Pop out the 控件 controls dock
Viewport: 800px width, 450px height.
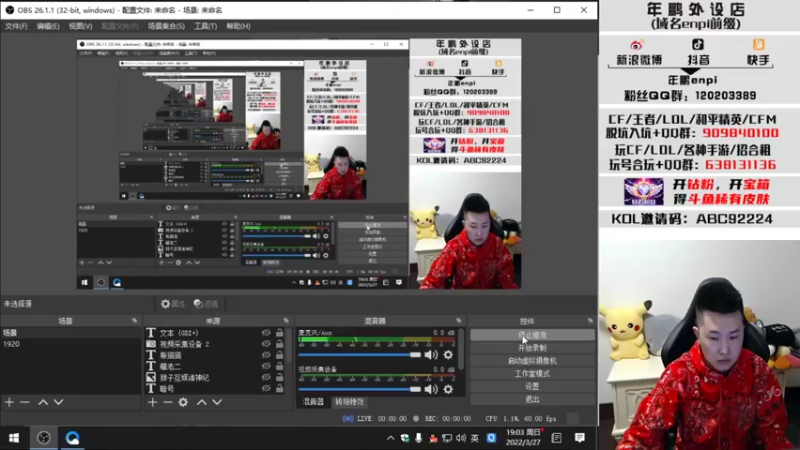click(590, 320)
